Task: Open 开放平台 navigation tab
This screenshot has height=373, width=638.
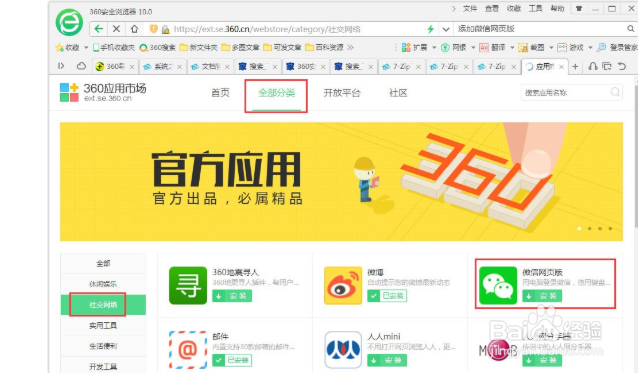Action: pyautogui.click(x=342, y=93)
